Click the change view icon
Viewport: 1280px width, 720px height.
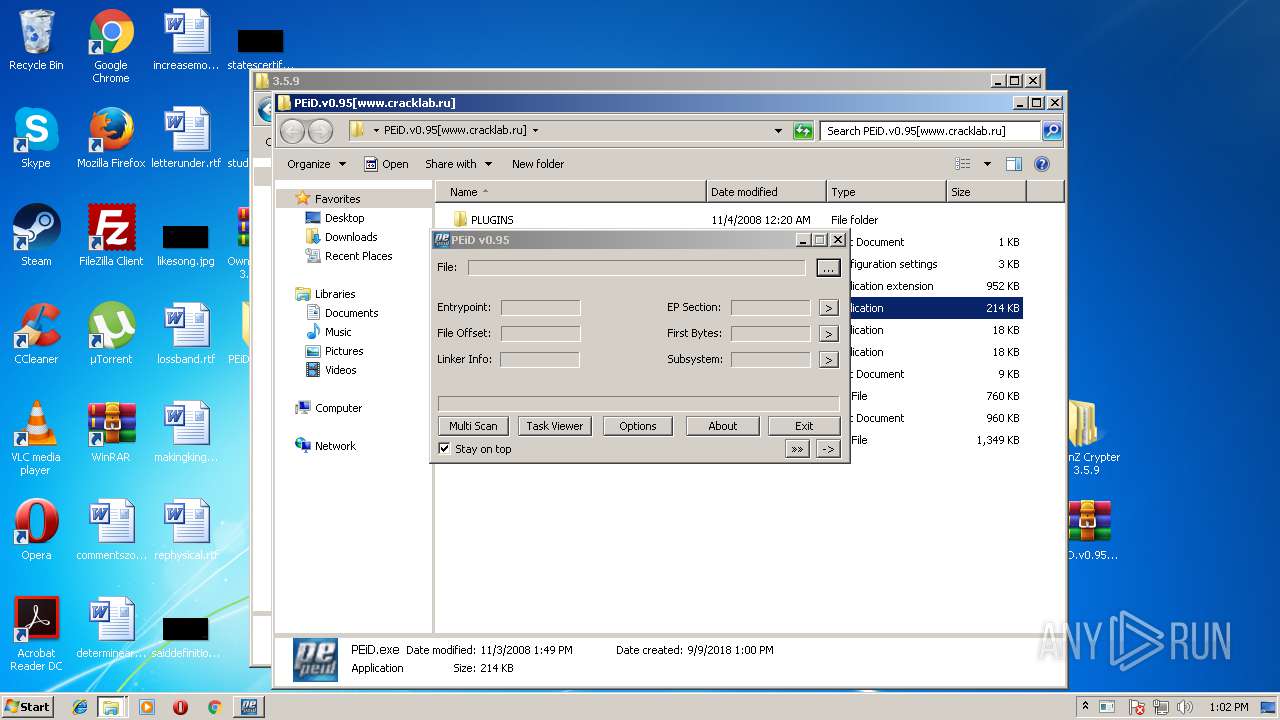963,164
